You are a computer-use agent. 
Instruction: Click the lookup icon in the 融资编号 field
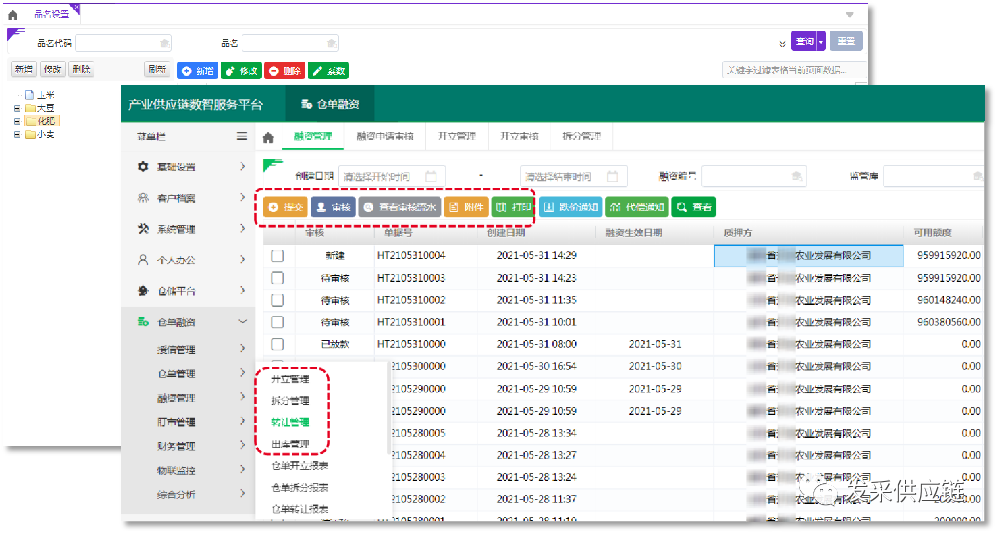click(x=797, y=176)
